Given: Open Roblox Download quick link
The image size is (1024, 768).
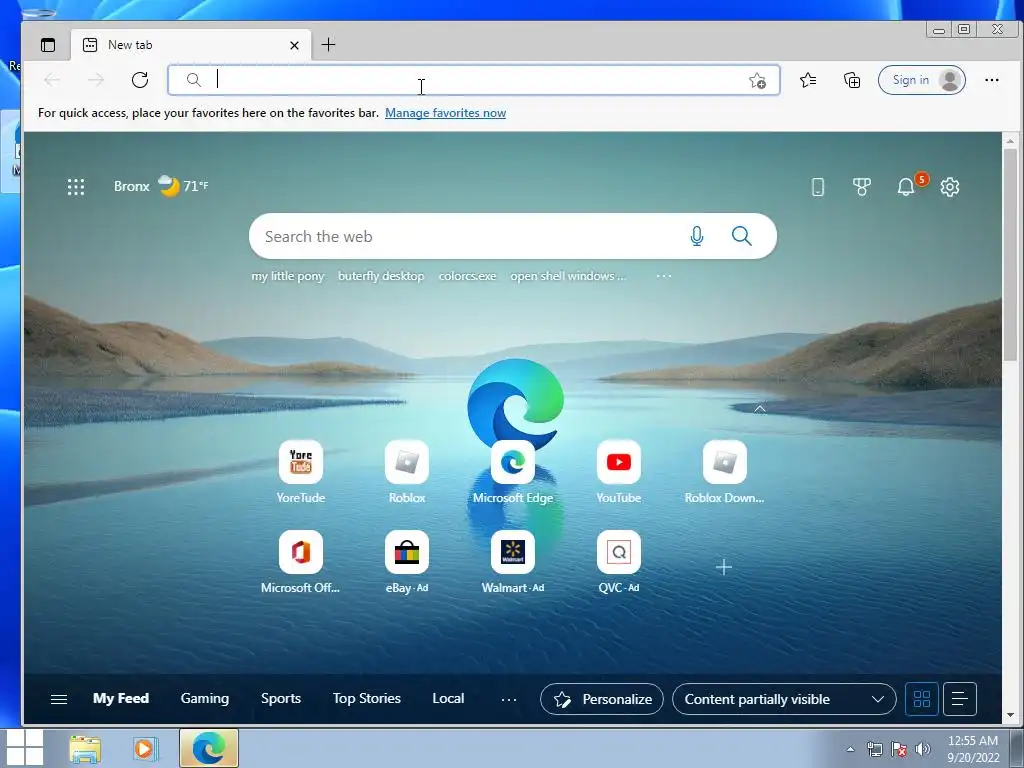Looking at the screenshot, I should [x=724, y=472].
